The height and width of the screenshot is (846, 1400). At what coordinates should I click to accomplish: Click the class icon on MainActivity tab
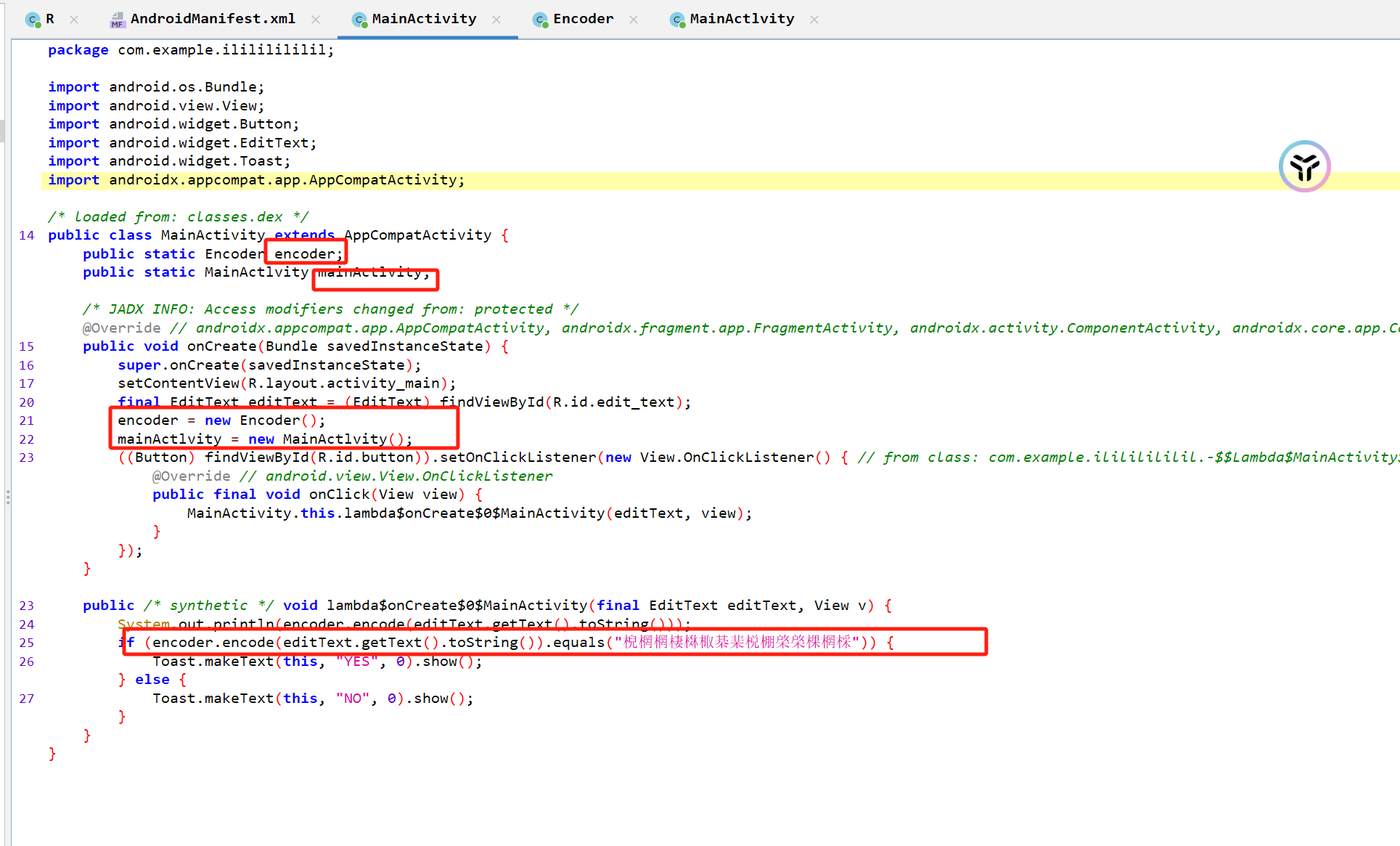click(359, 20)
